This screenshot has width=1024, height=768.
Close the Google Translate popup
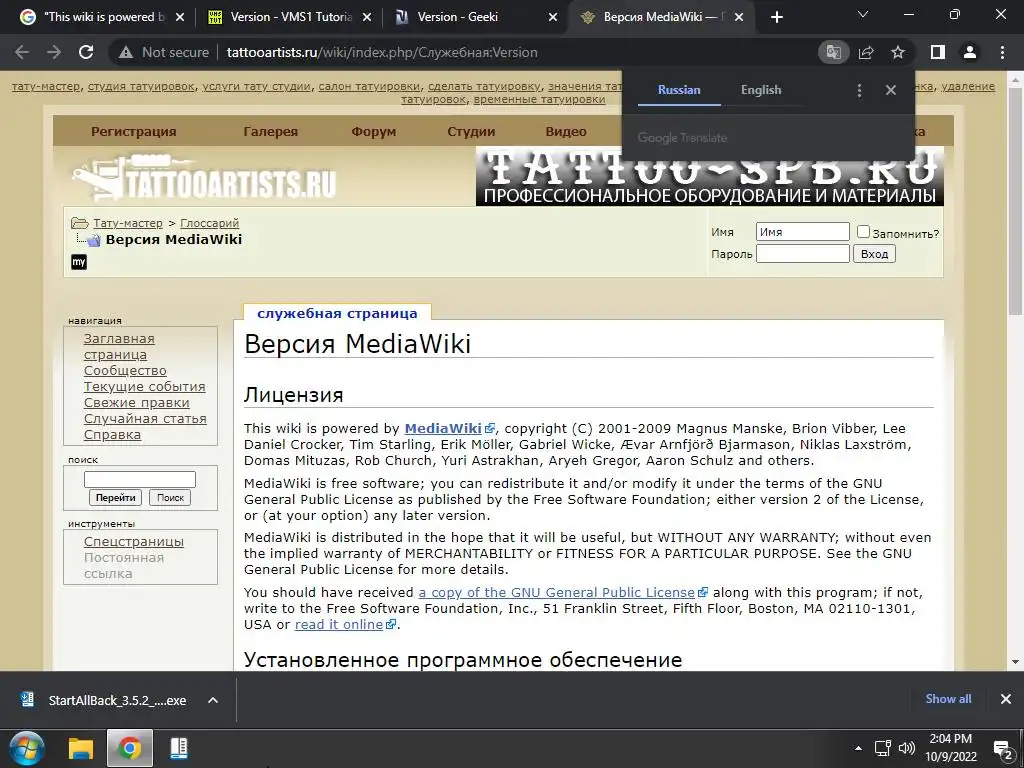[x=891, y=90]
